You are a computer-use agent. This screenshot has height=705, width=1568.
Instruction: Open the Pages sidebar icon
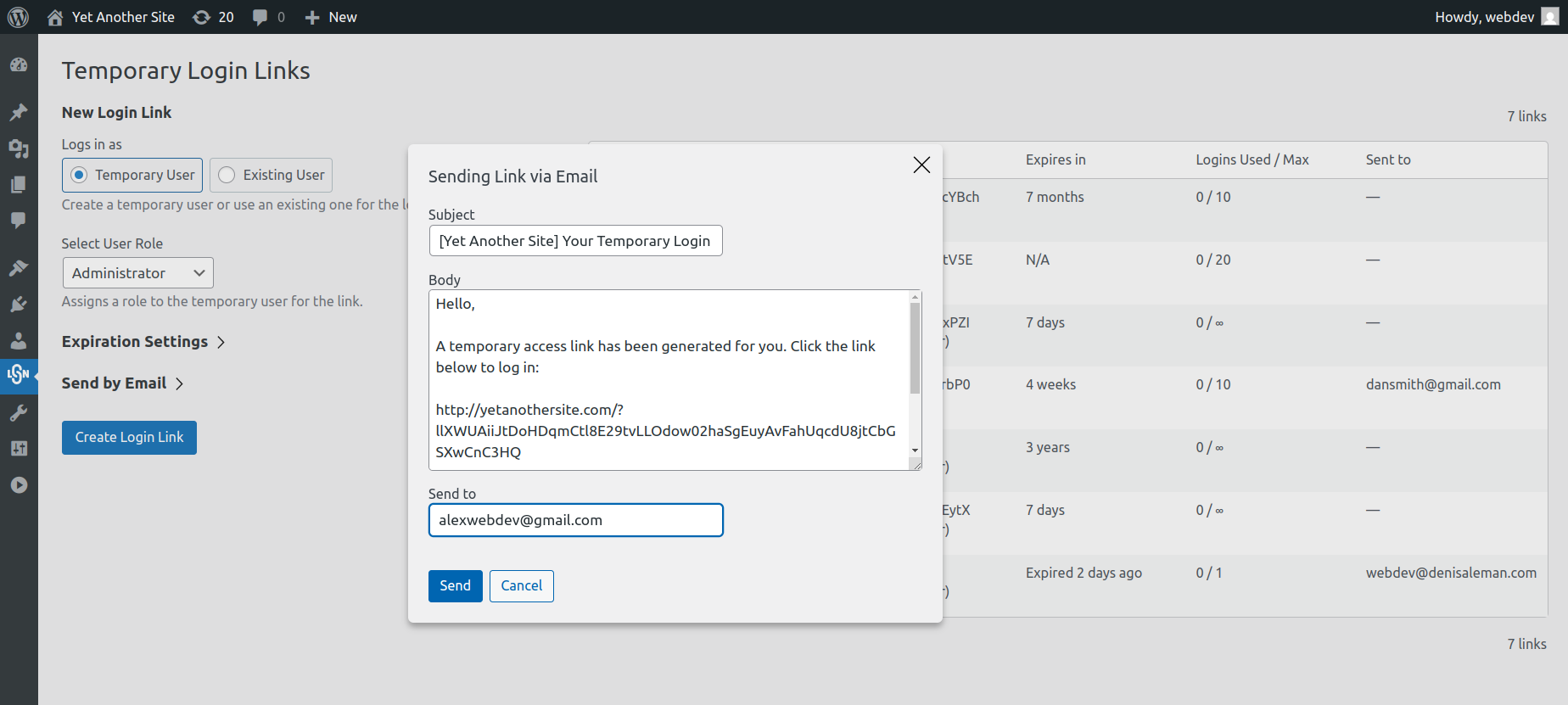tap(19, 184)
